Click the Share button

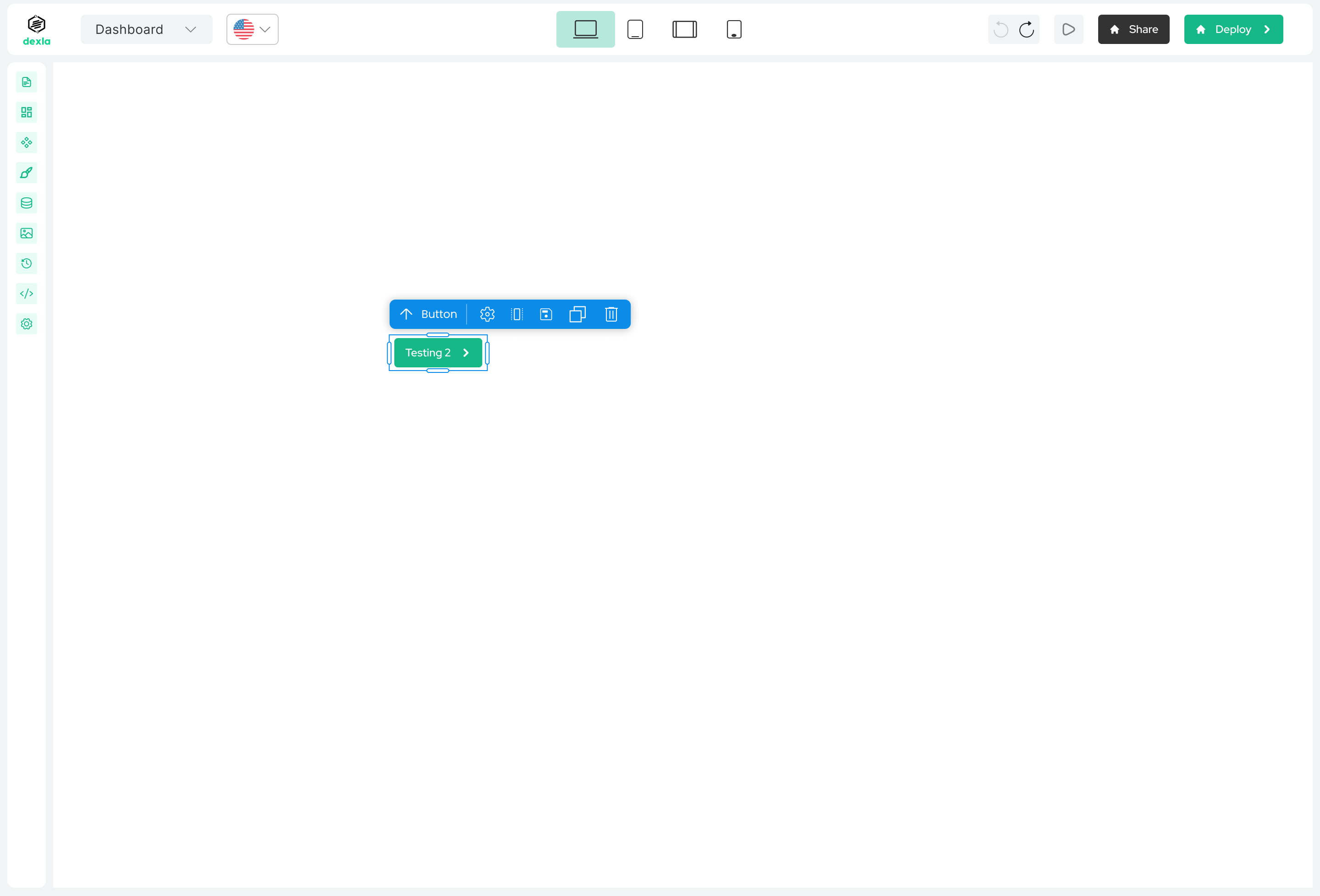[x=1133, y=29]
